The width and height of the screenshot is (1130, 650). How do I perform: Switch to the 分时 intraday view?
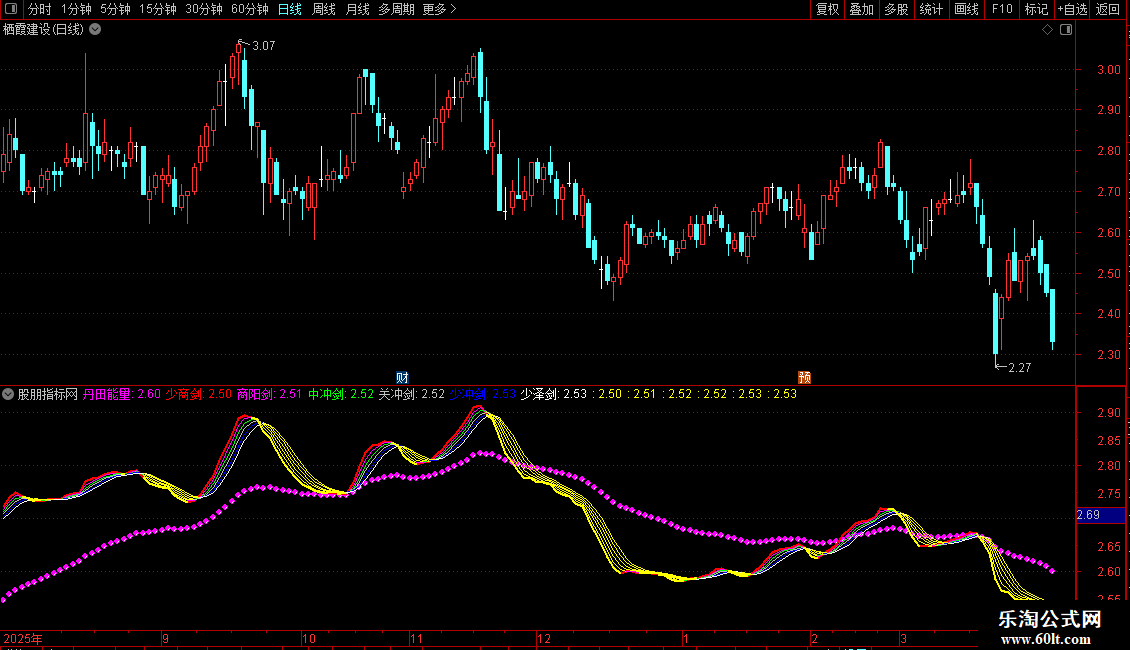39,10
